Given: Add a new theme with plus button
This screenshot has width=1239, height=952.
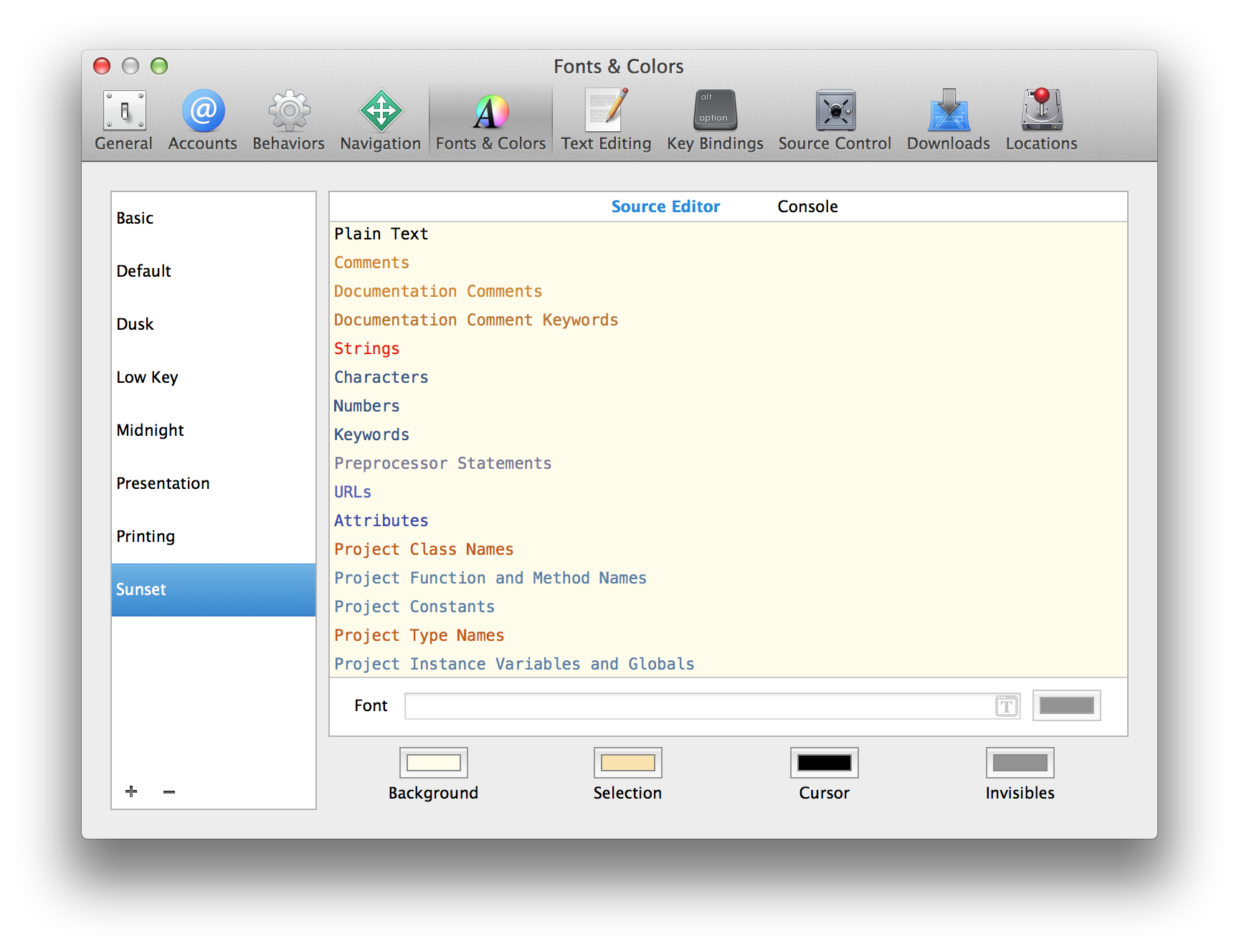Looking at the screenshot, I should [x=131, y=791].
